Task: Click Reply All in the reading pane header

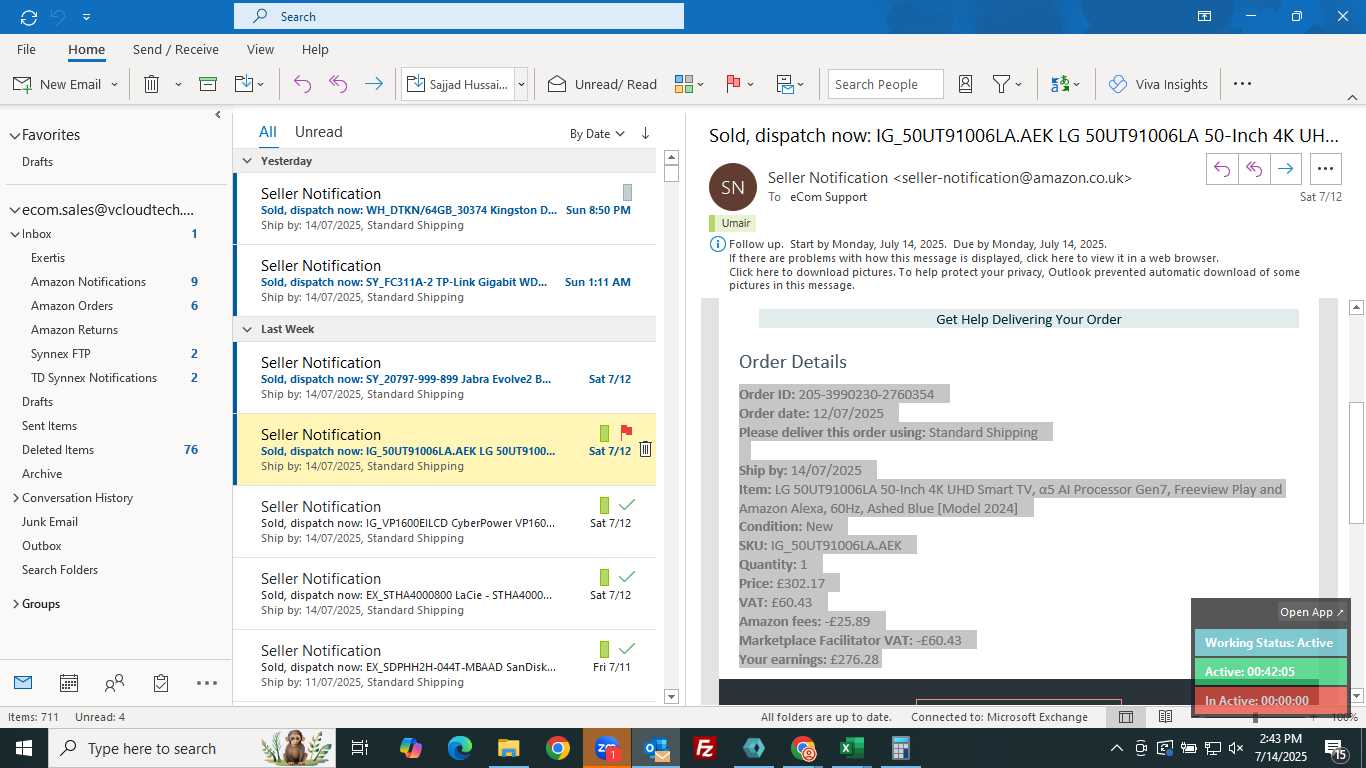Action: (1254, 169)
